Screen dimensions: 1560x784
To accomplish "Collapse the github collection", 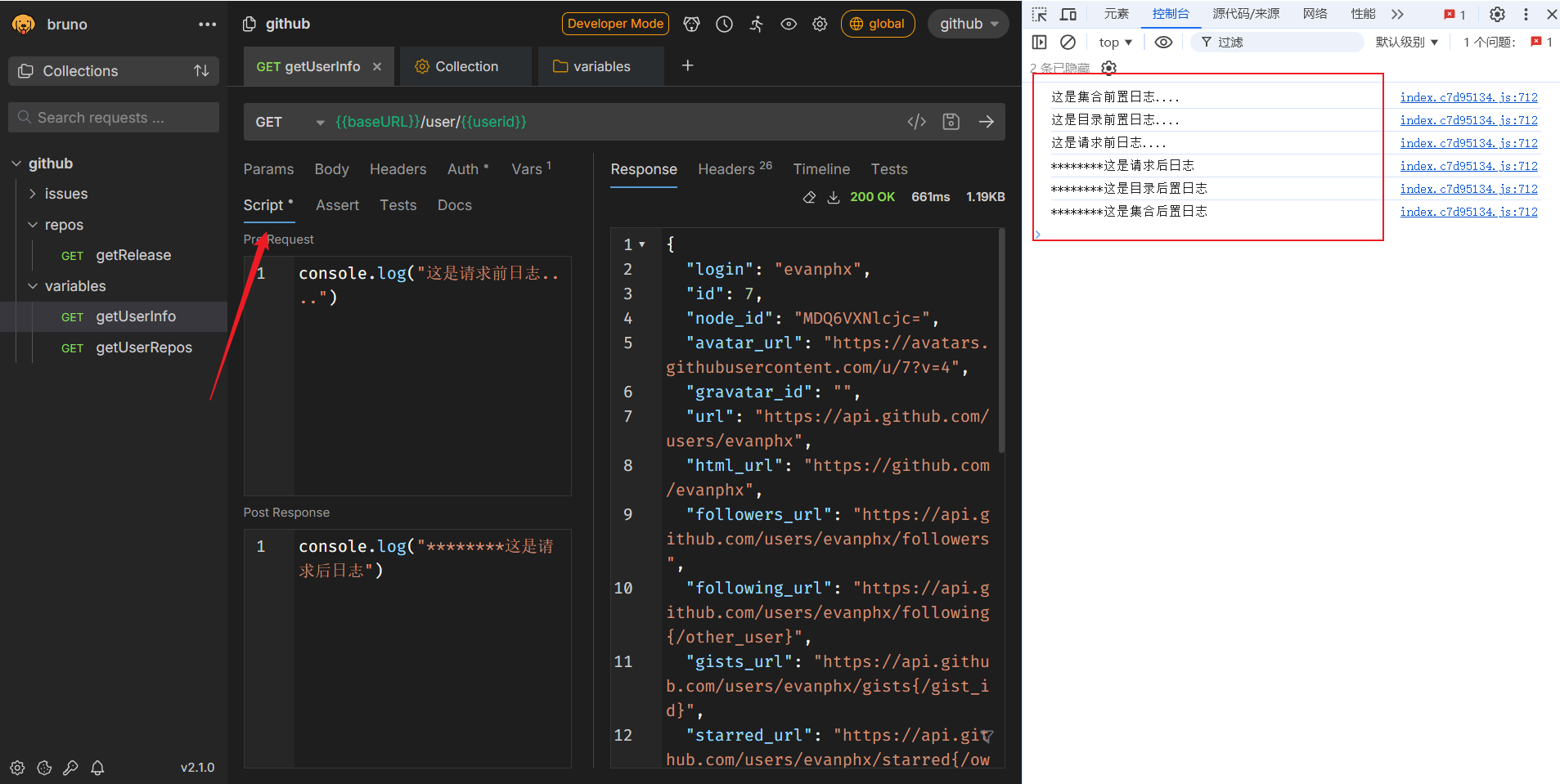I will tap(16, 164).
